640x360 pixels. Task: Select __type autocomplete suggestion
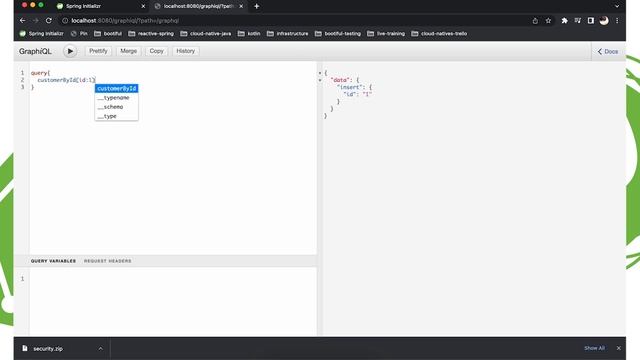coord(117,116)
